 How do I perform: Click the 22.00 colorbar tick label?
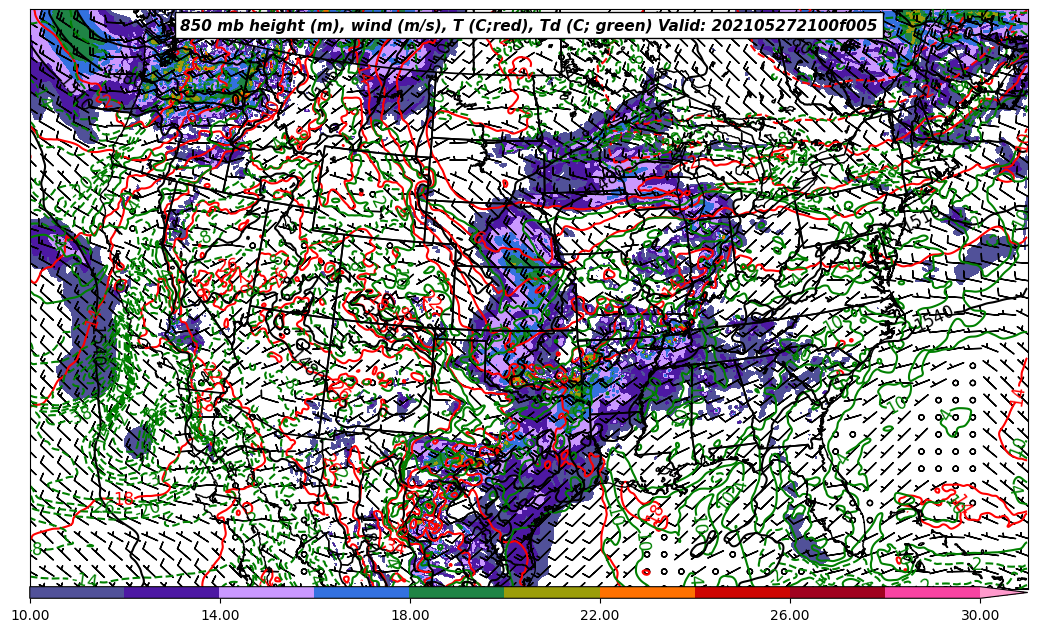coord(600,615)
